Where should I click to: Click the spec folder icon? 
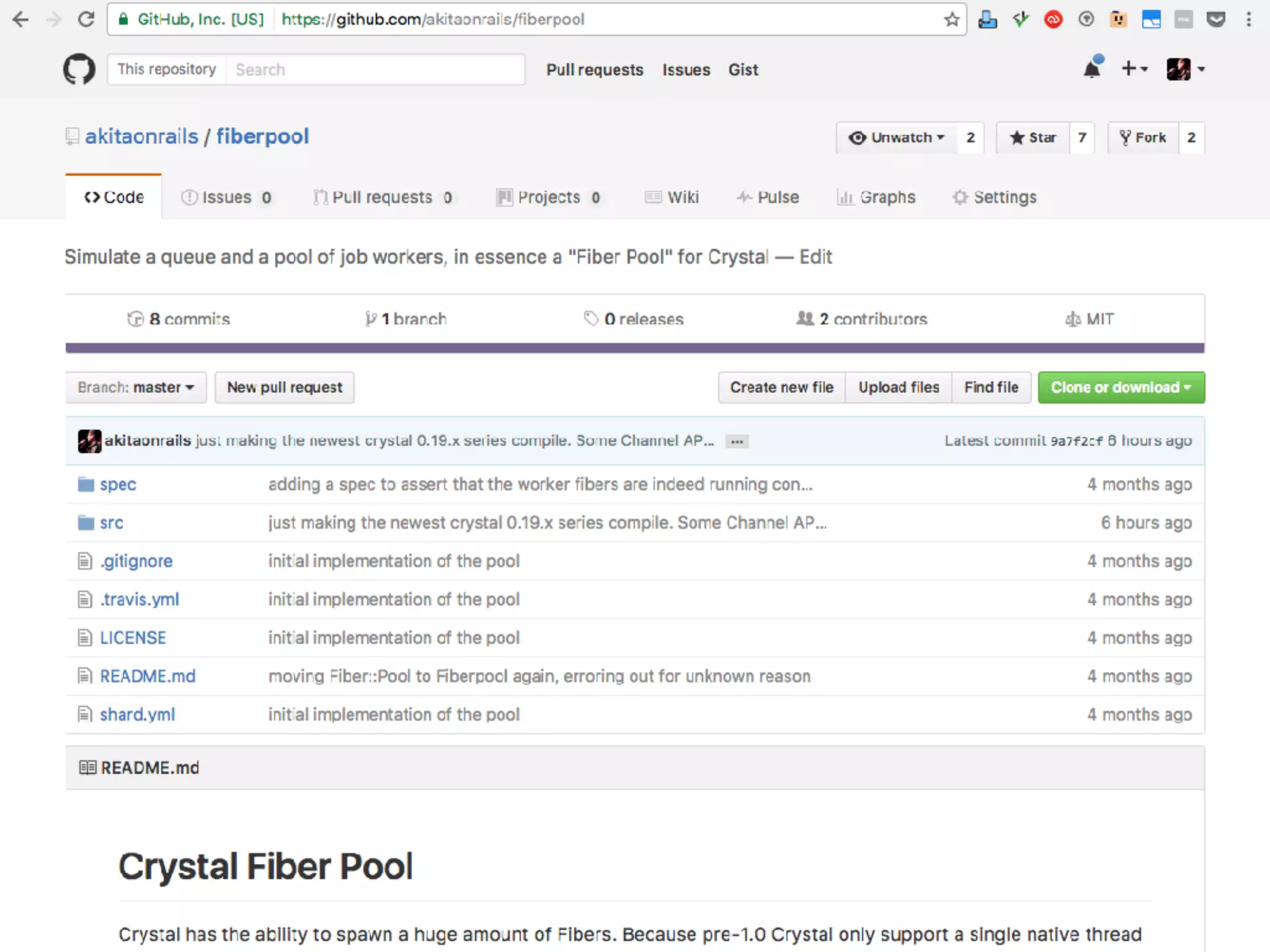click(86, 484)
